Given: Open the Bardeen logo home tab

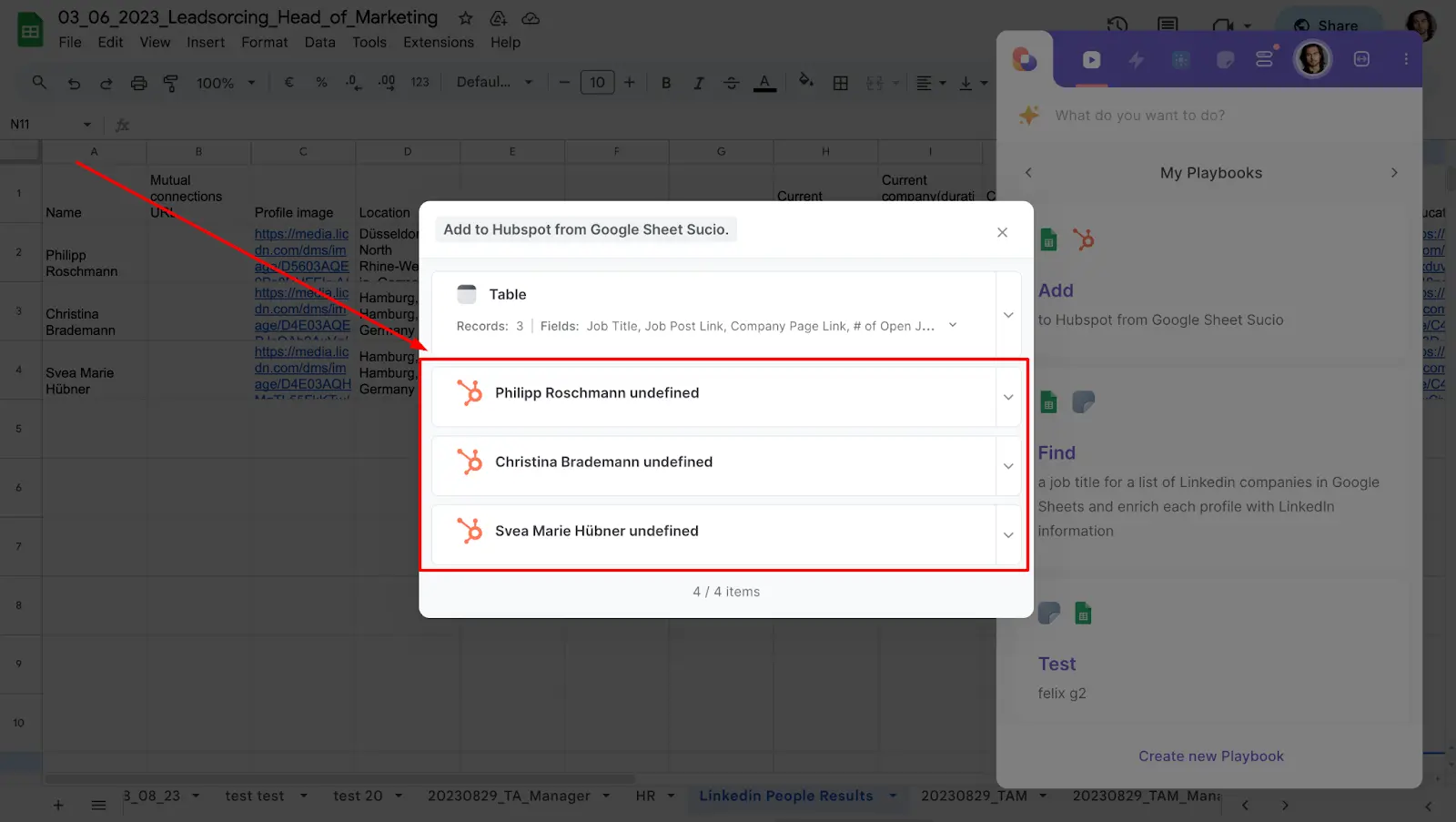Looking at the screenshot, I should pos(1025,60).
